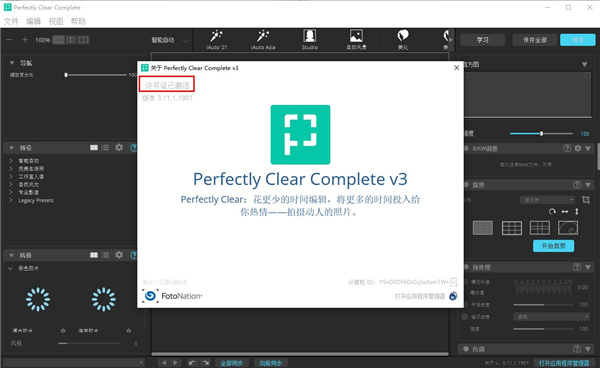Click help icon in RAW调整 header

(x=567, y=148)
